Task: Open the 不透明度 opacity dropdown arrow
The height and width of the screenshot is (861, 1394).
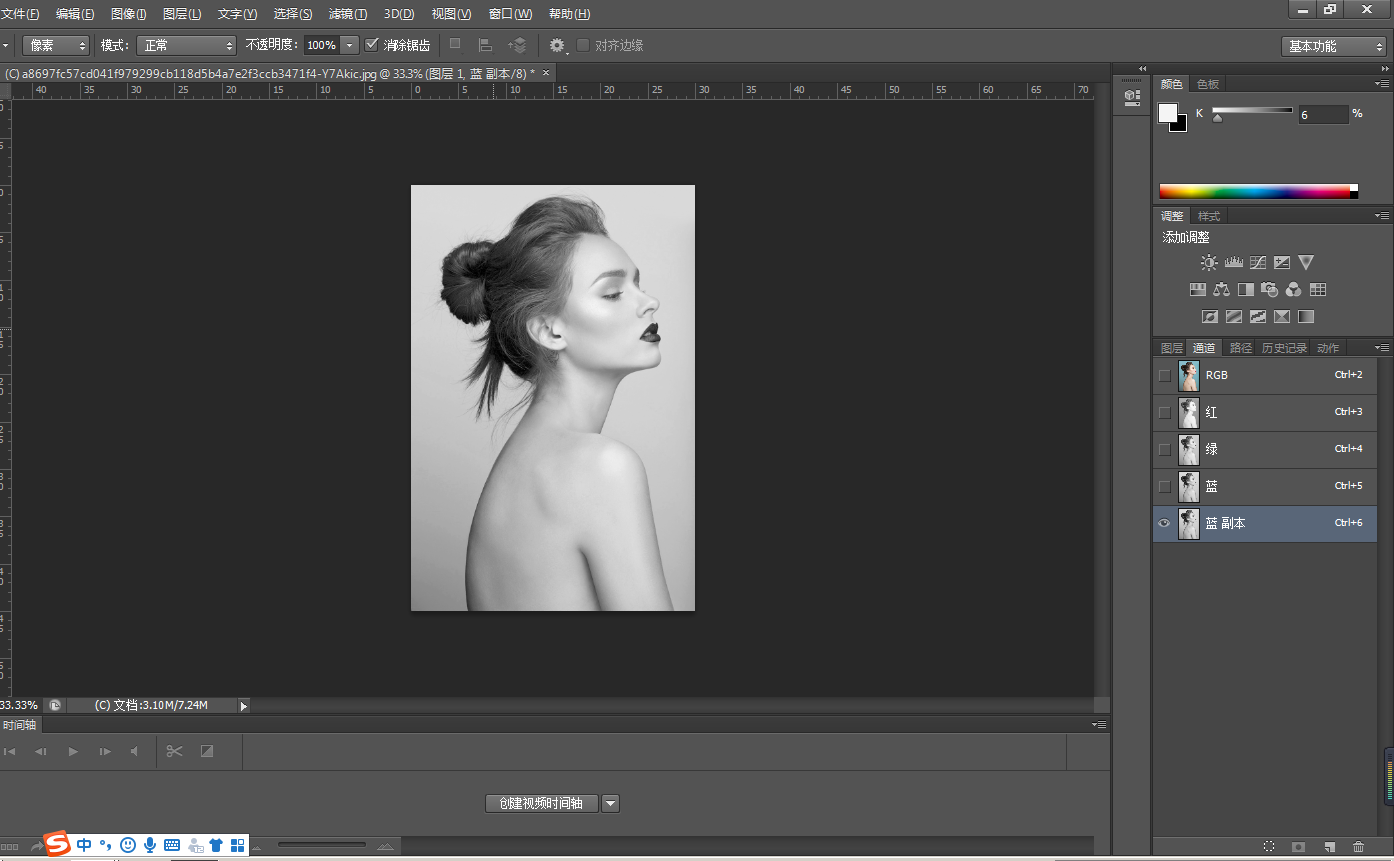Action: [x=349, y=45]
